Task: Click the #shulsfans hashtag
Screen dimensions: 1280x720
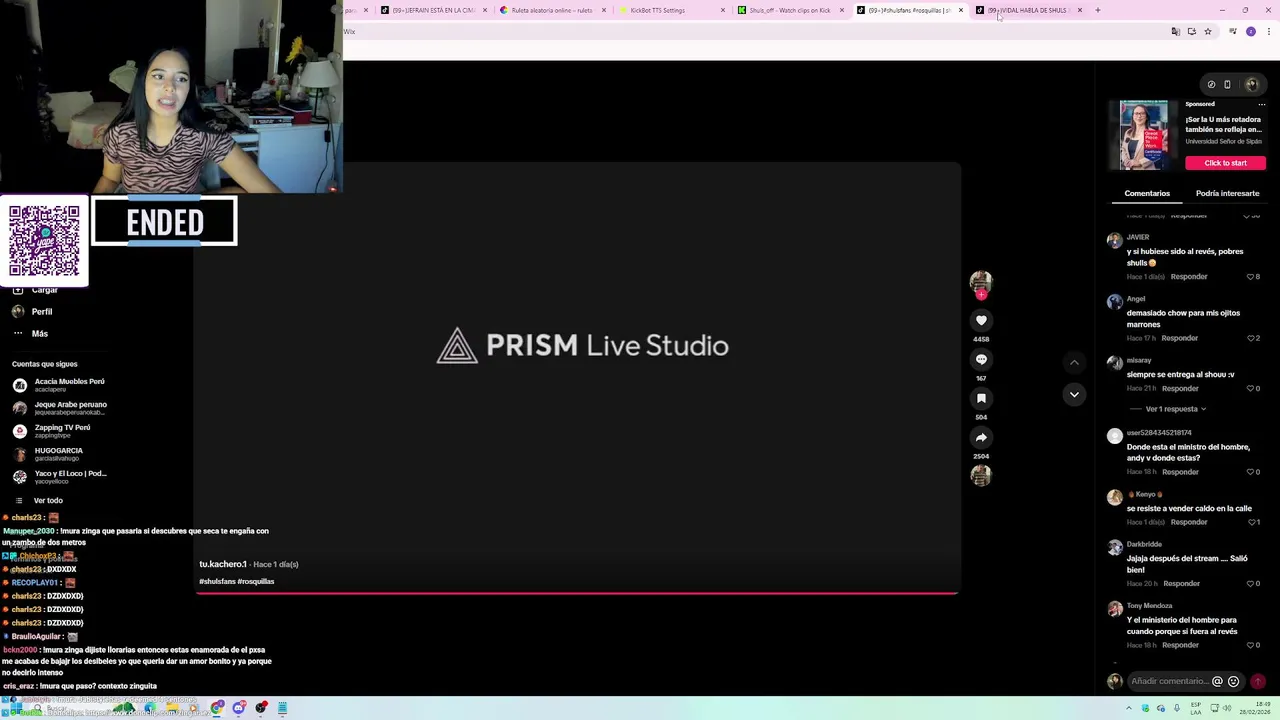Action: [x=216, y=581]
